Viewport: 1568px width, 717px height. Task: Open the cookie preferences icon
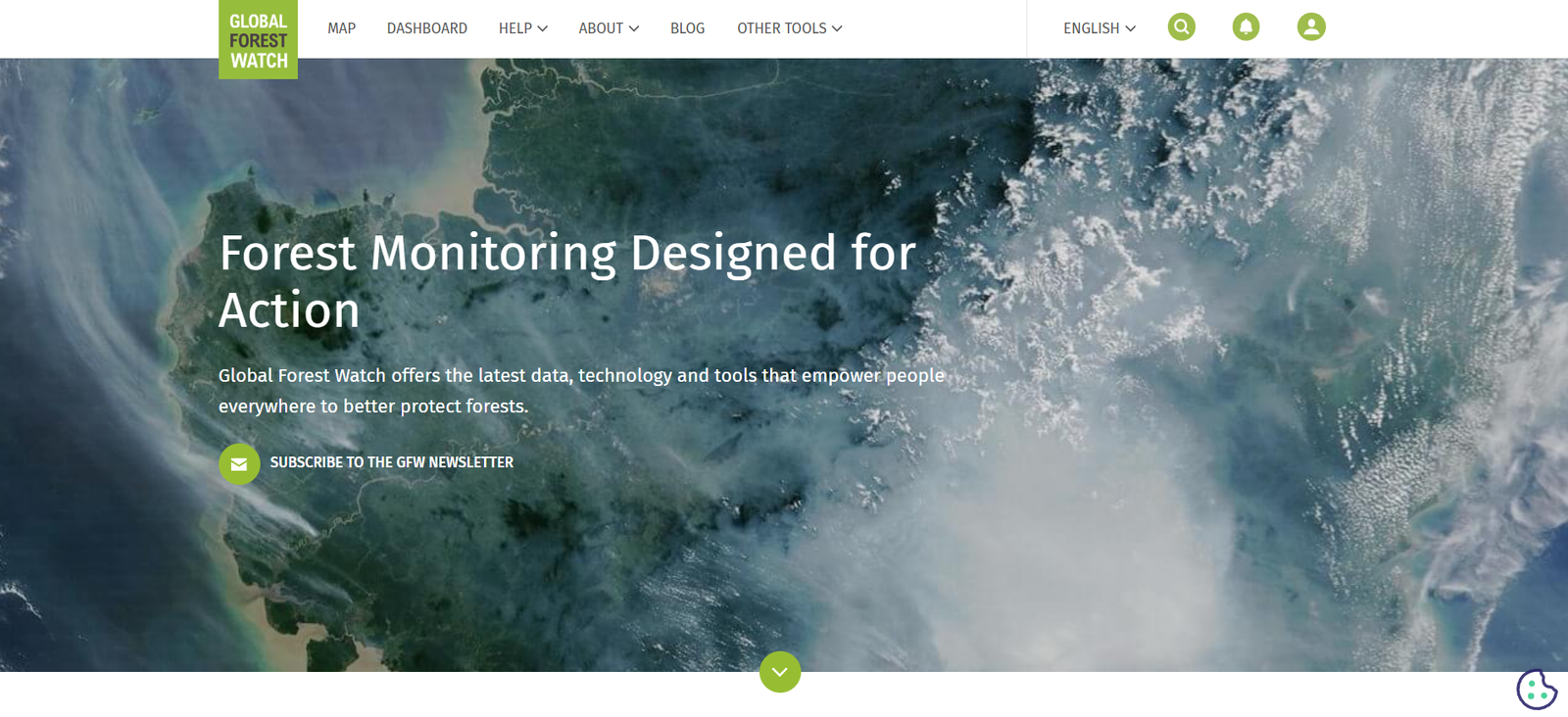click(1537, 690)
